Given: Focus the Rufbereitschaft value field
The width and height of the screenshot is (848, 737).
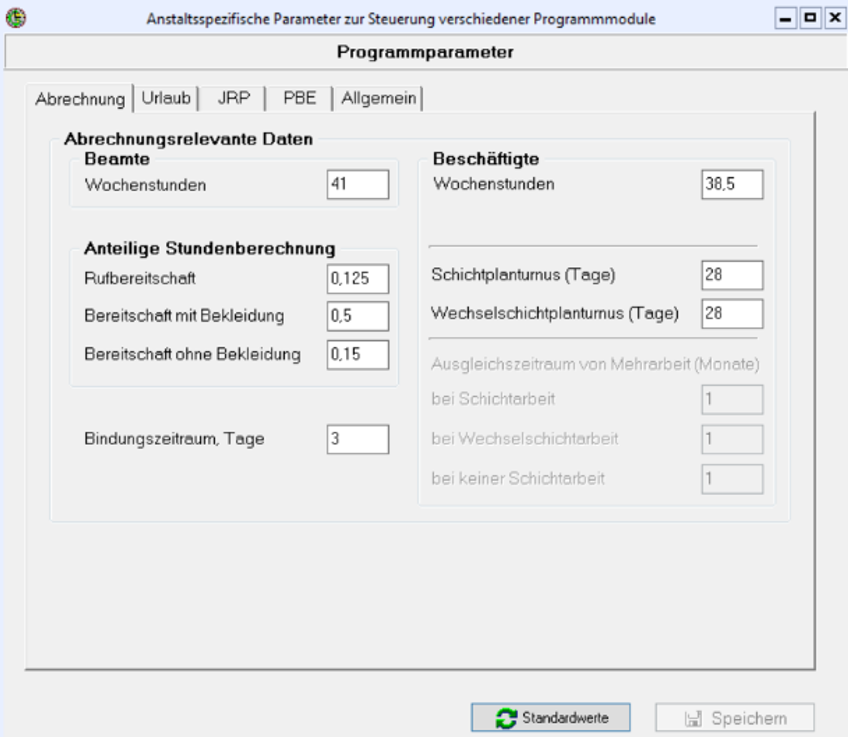Looking at the screenshot, I should 357,278.
